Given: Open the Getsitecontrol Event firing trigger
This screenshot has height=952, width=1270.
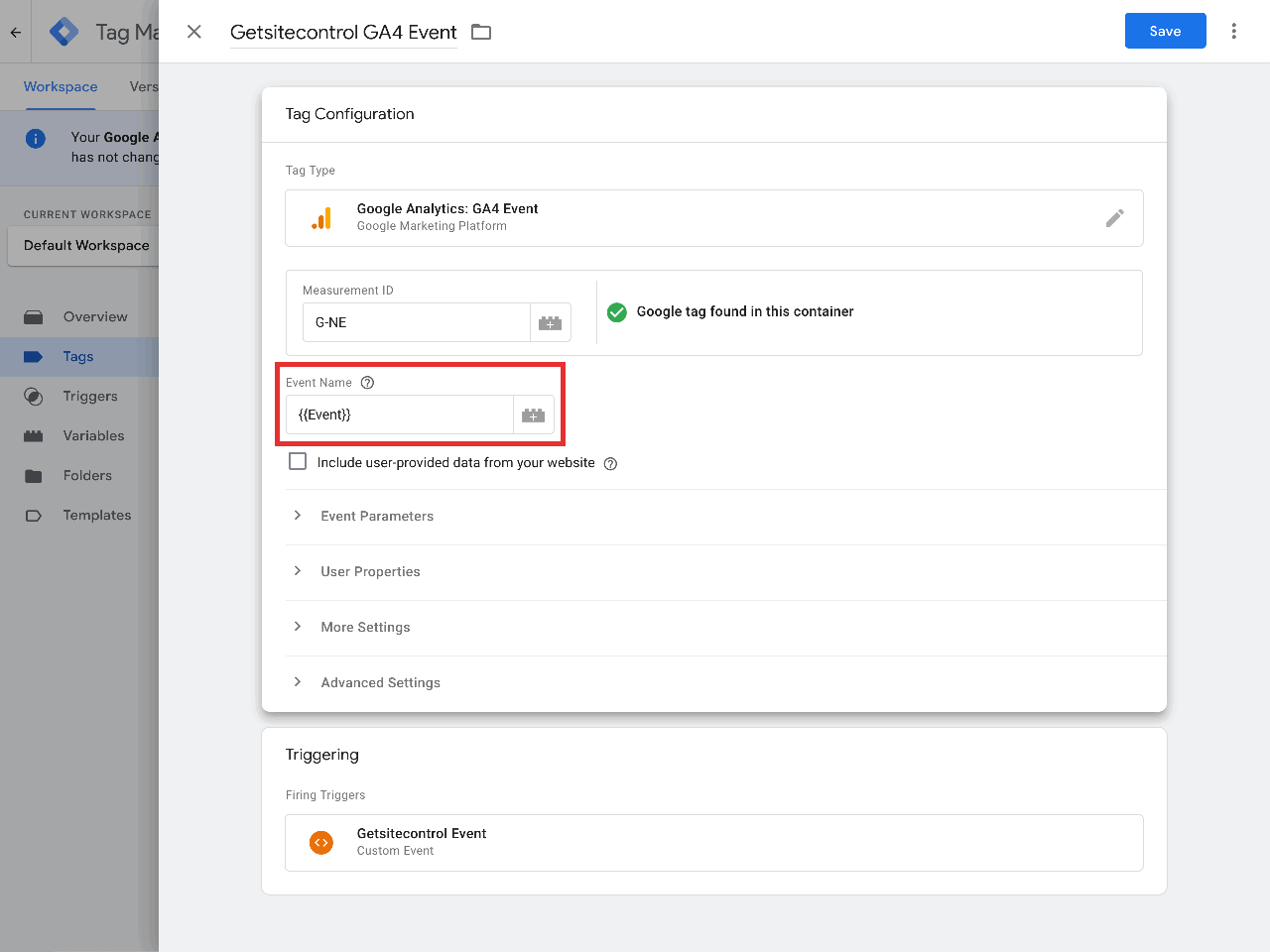Looking at the screenshot, I should pyautogui.click(x=714, y=842).
